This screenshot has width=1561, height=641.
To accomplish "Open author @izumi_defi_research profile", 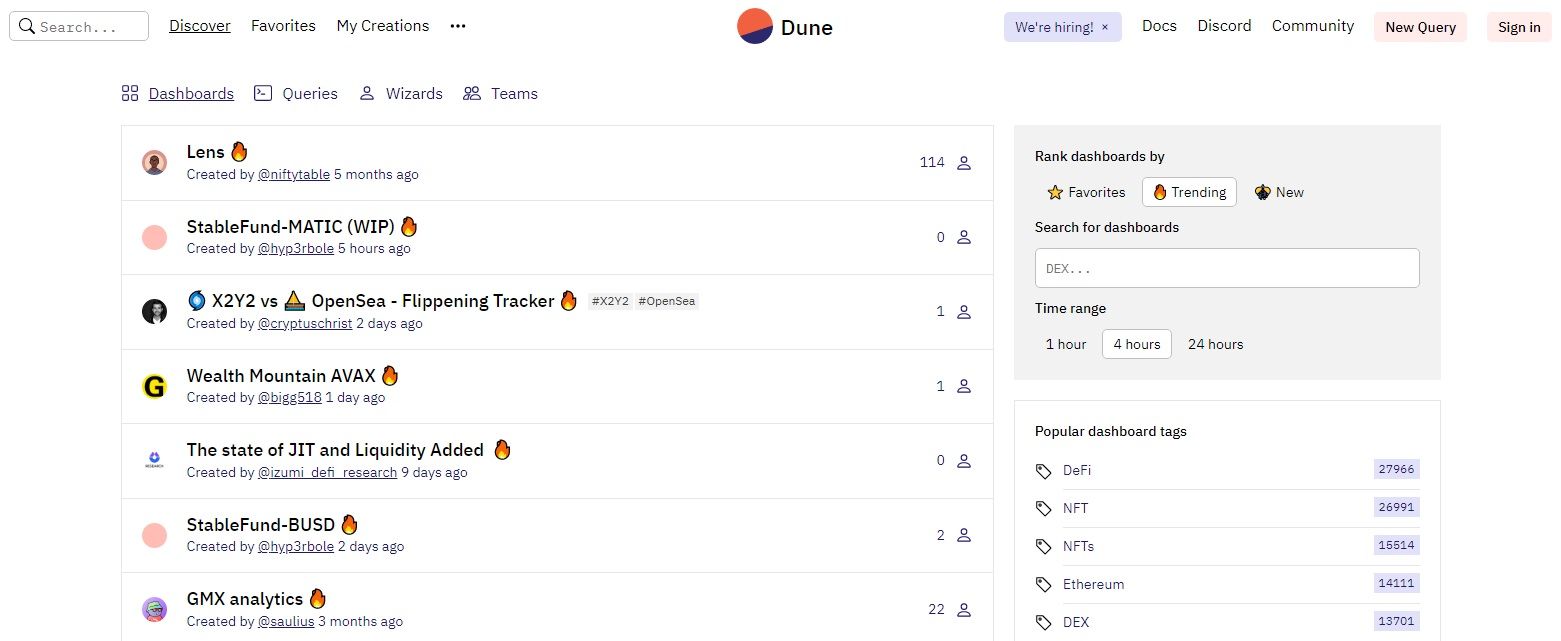I will (328, 472).
